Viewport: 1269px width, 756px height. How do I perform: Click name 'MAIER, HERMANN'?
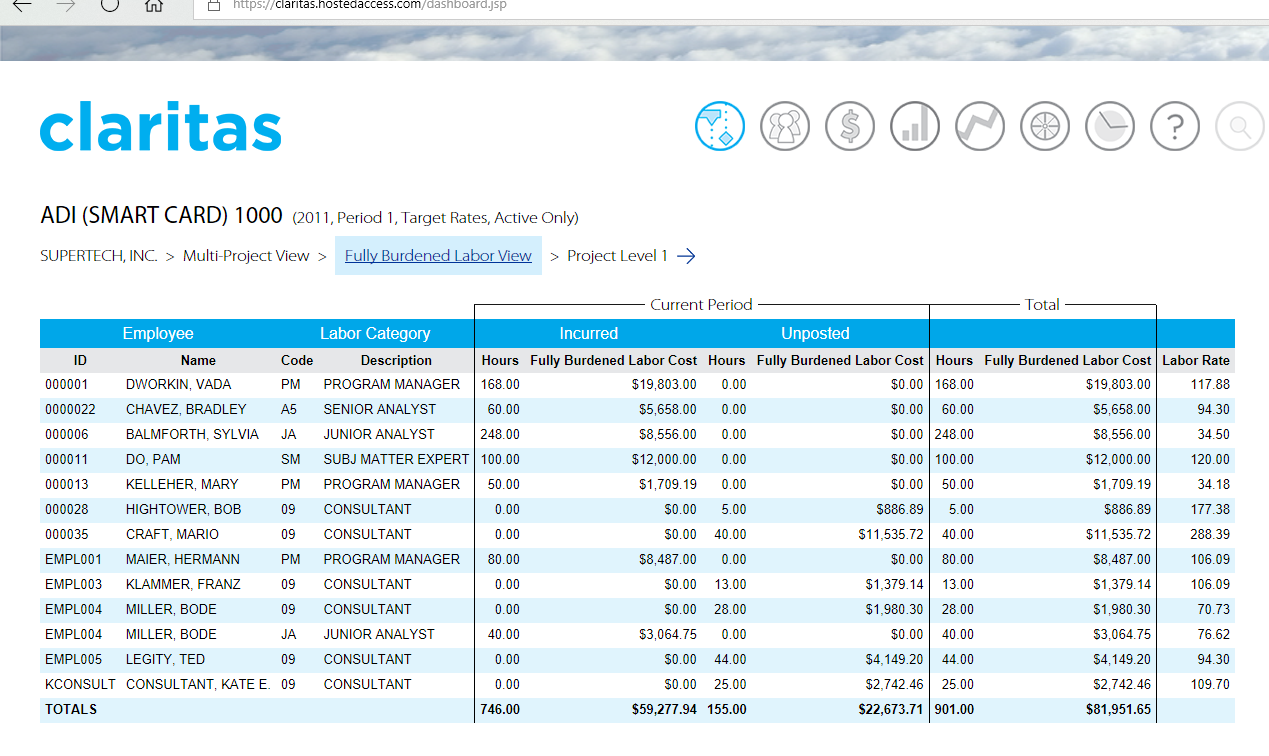pyautogui.click(x=182, y=560)
